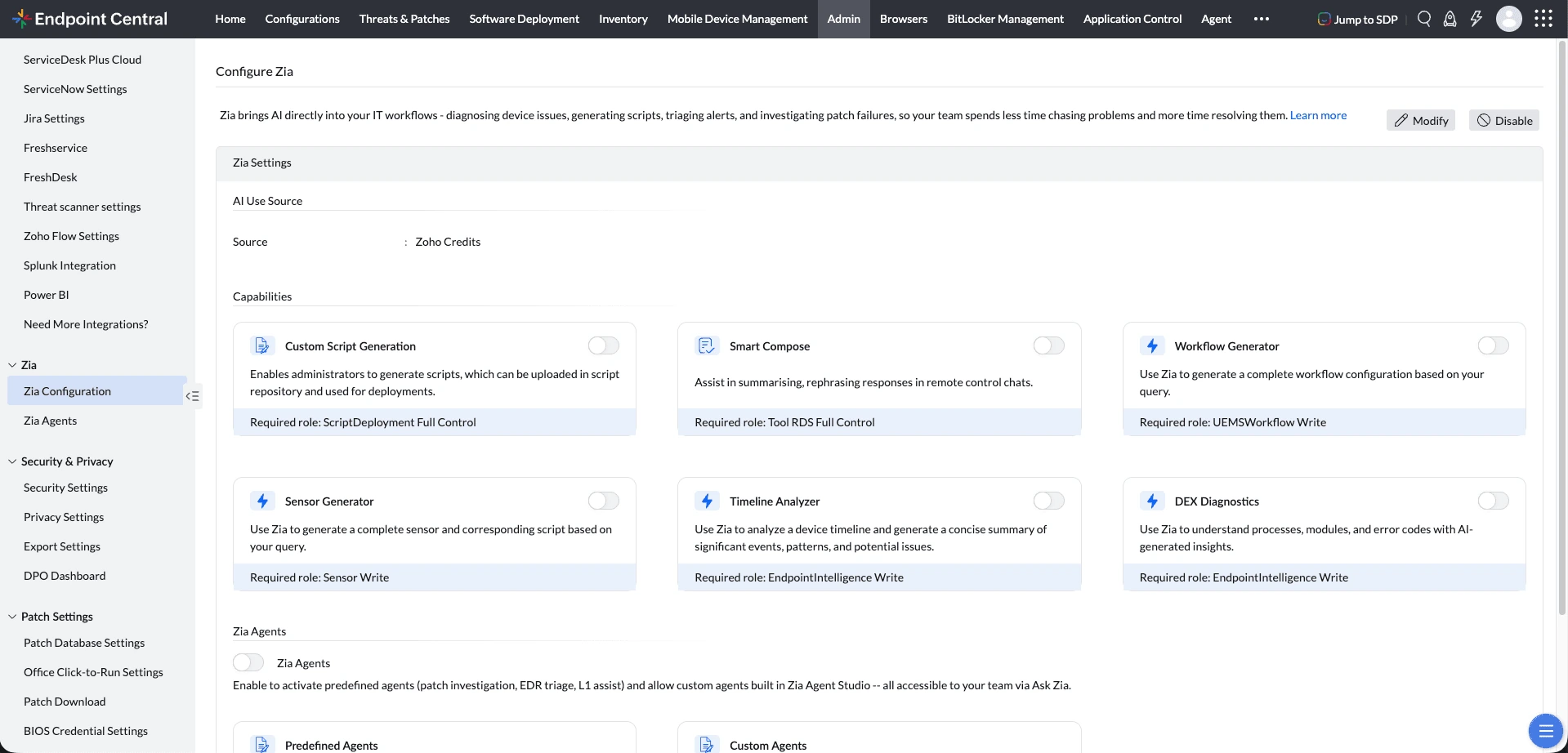The width and height of the screenshot is (1568, 753).
Task: Click the Endpoint Central logo
Action: click(90, 19)
